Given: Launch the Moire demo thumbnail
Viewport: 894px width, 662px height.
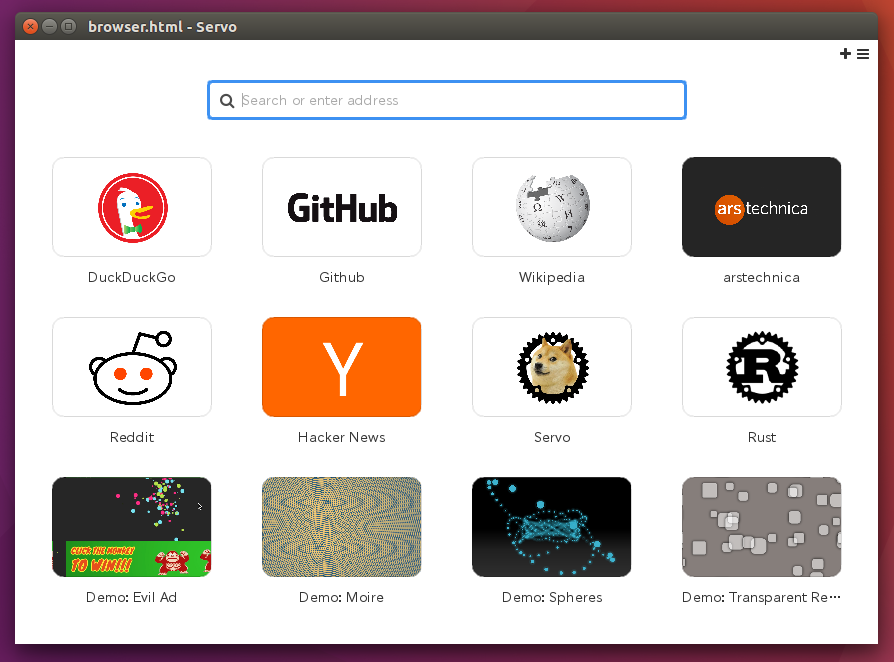Looking at the screenshot, I should click(x=342, y=527).
